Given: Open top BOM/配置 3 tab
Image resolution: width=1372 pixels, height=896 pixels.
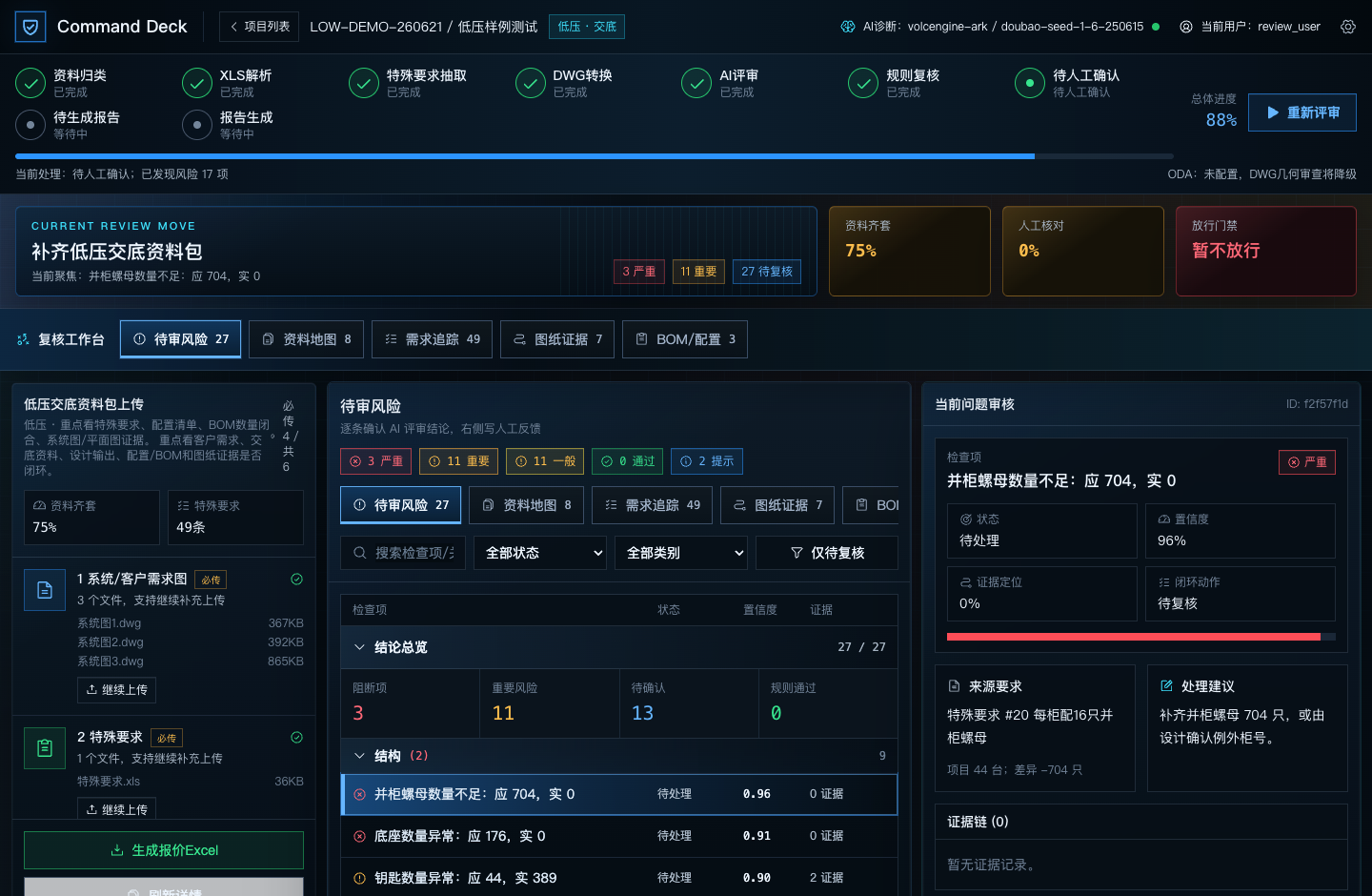Looking at the screenshot, I should coord(685,339).
